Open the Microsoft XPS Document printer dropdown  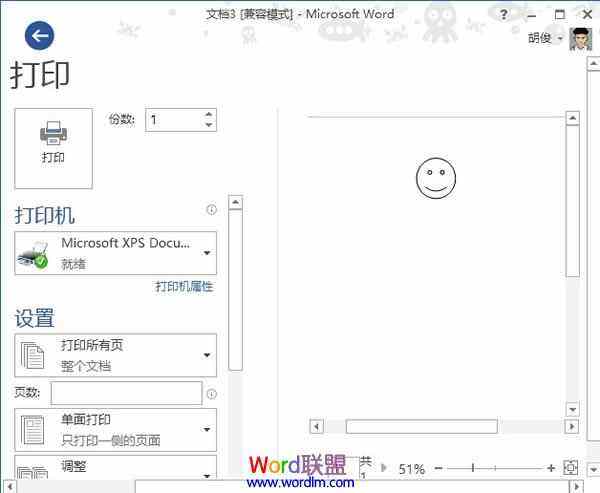116,253
